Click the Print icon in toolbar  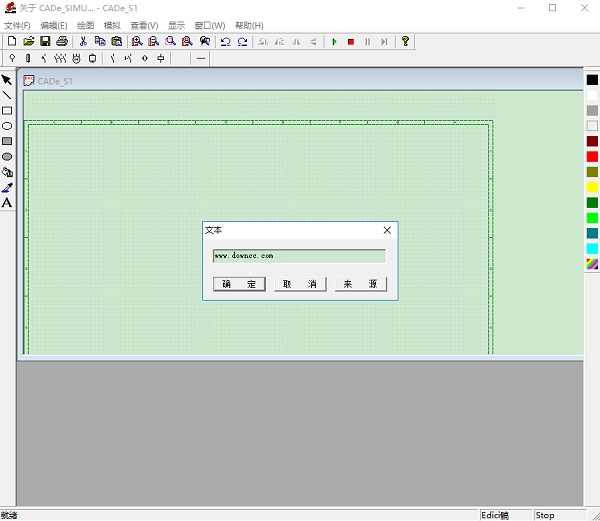(x=62, y=41)
